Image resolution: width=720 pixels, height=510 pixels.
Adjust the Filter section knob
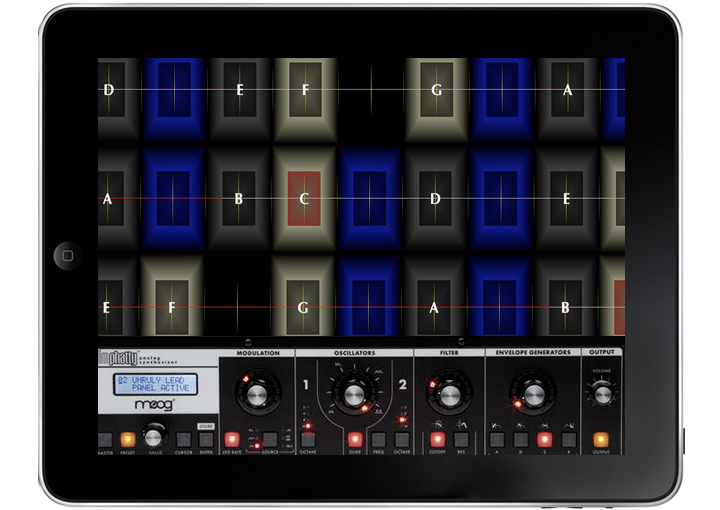click(x=450, y=394)
